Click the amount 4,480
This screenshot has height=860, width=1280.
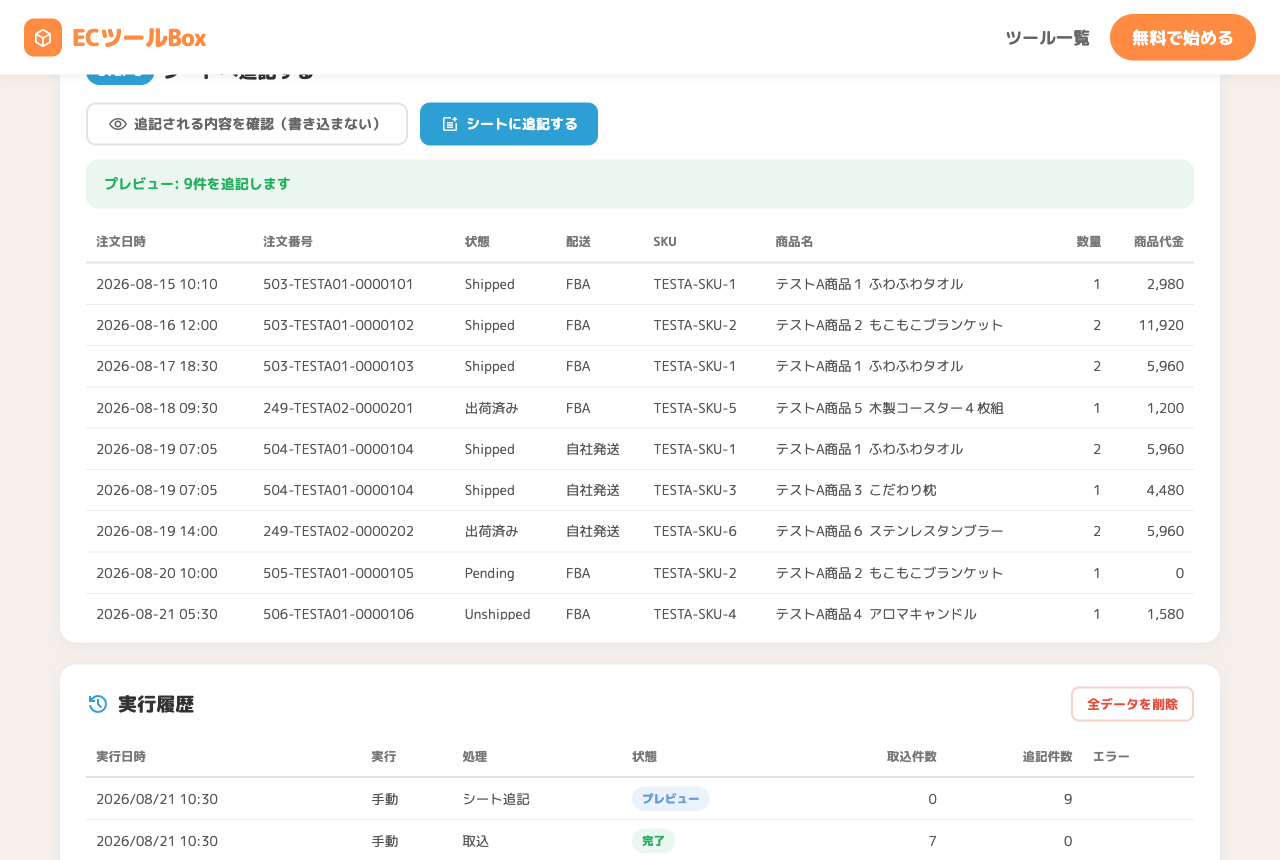(1165, 490)
